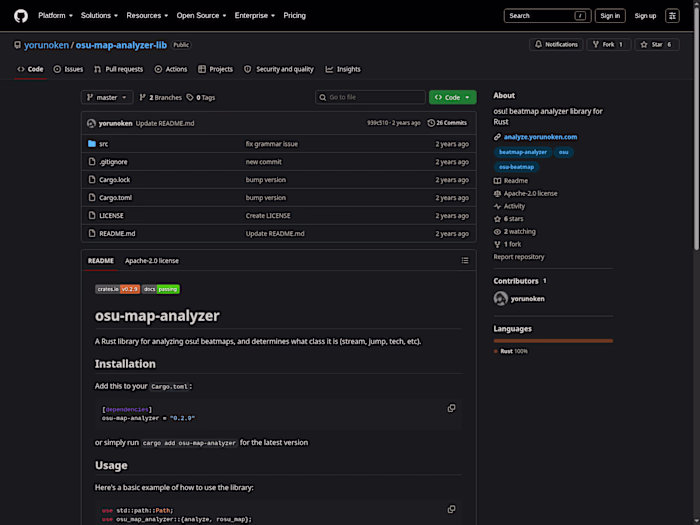This screenshot has height=525, width=700.
Task: Click the repository icon before yorunoken
Action: pos(17,45)
